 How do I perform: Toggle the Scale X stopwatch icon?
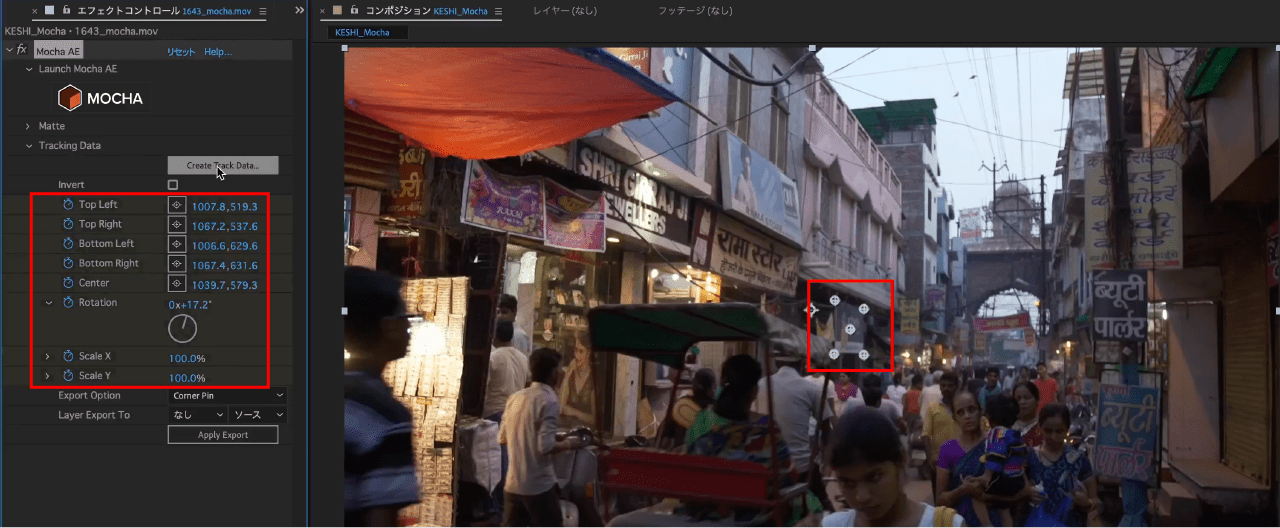coord(68,356)
